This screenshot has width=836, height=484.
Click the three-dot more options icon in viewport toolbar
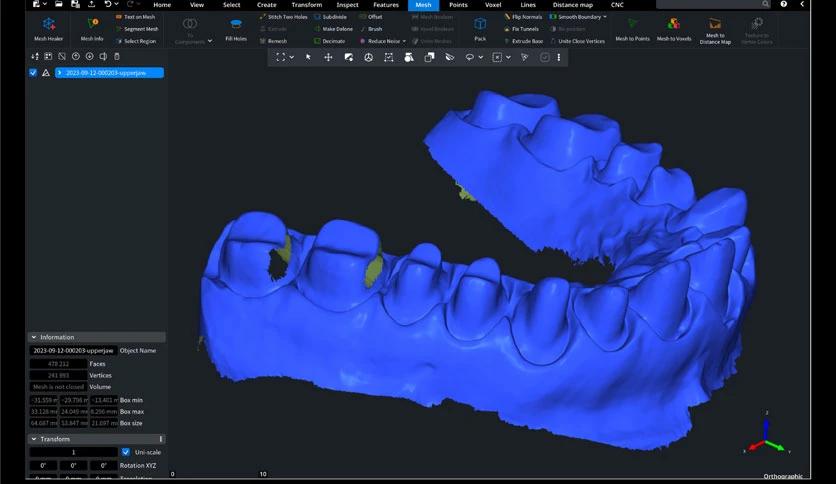click(x=559, y=57)
